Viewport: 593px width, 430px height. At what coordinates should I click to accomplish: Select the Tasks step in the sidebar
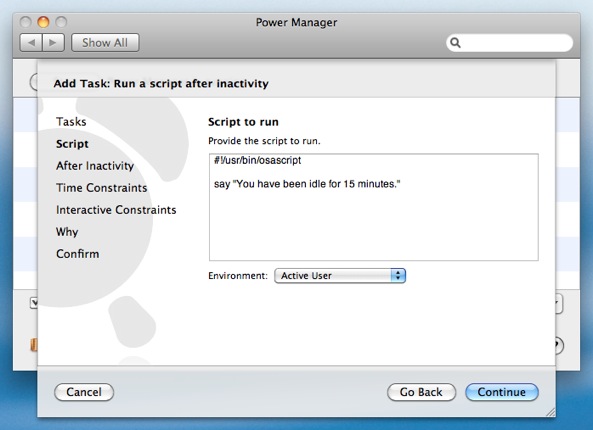(71, 122)
